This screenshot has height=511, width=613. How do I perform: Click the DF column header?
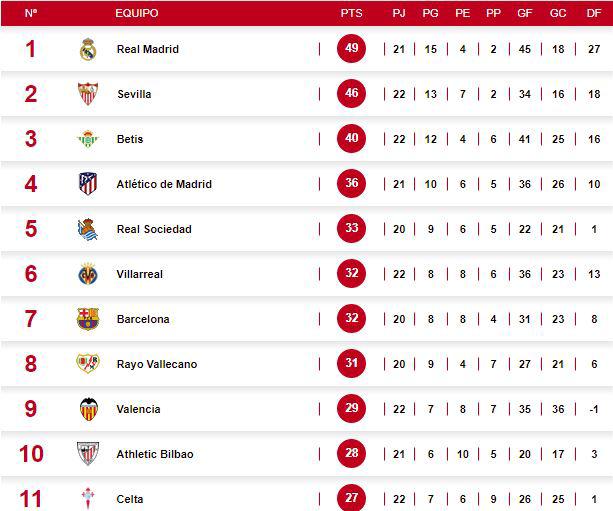594,14
